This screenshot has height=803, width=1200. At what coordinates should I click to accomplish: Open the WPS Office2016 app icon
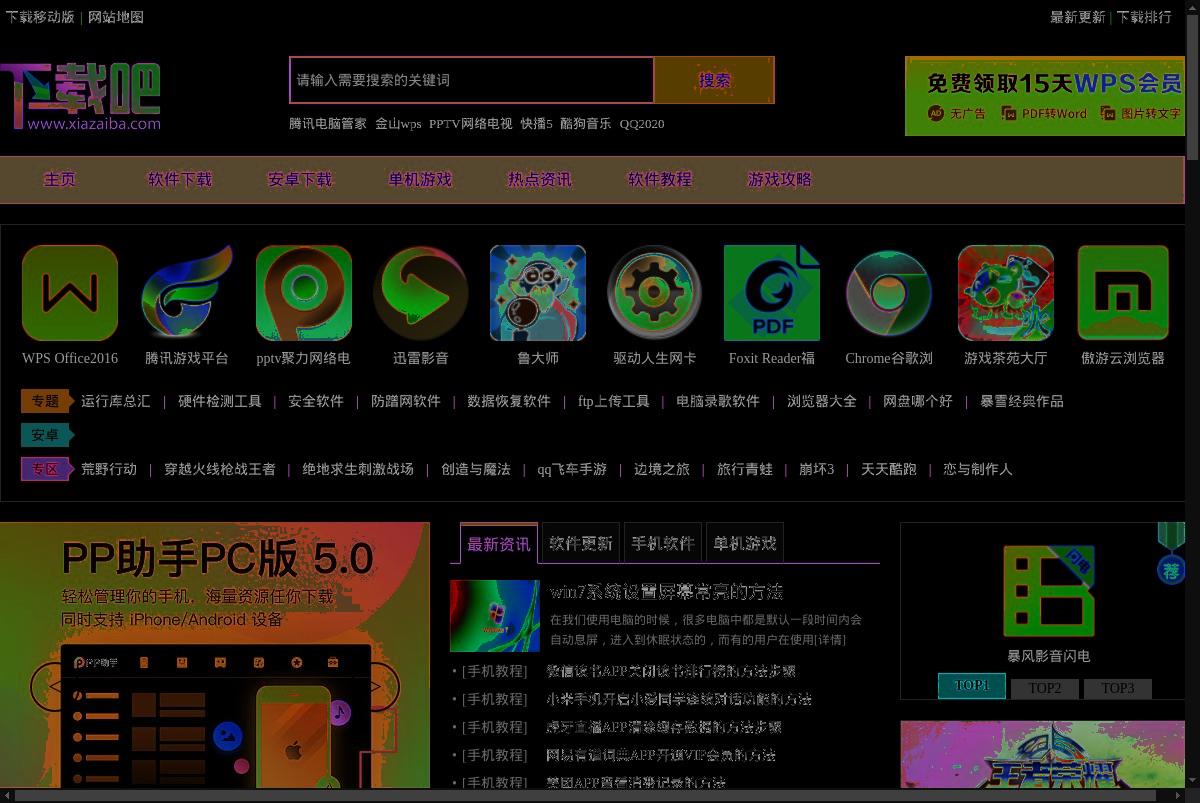point(70,293)
